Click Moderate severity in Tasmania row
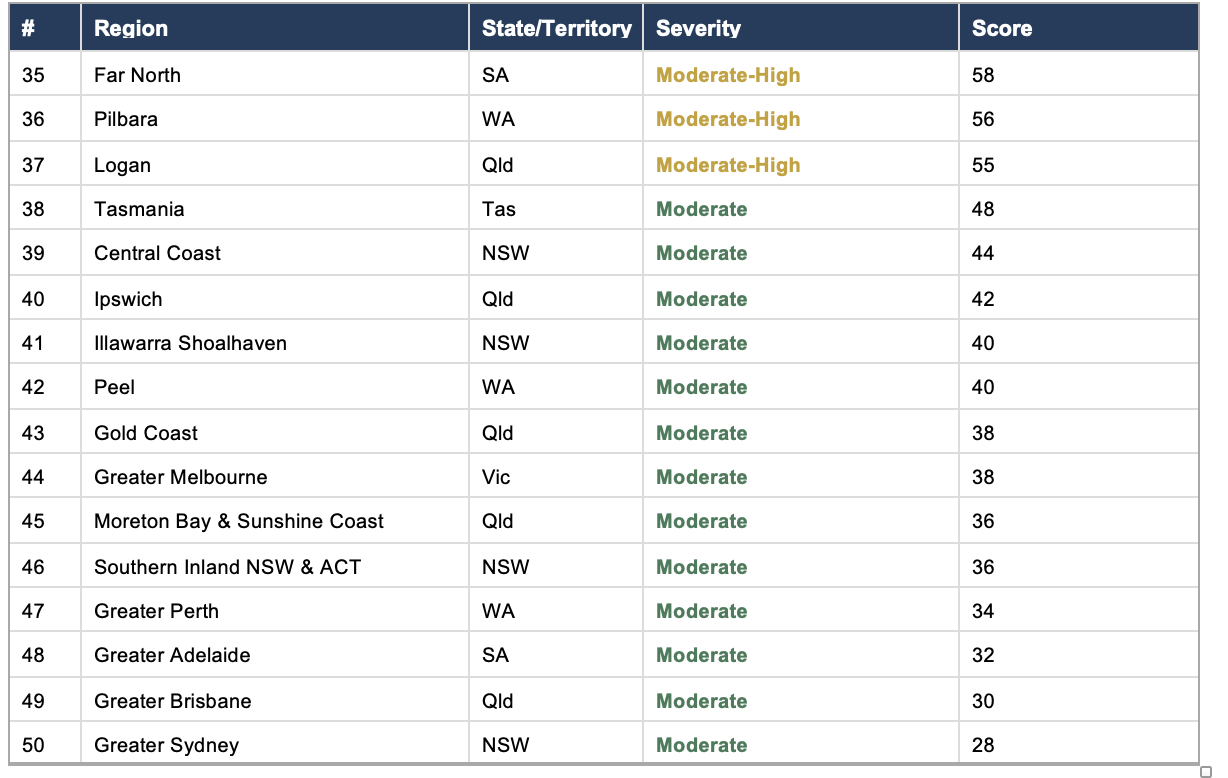Screen dimensions: 1228x778 (x=701, y=209)
